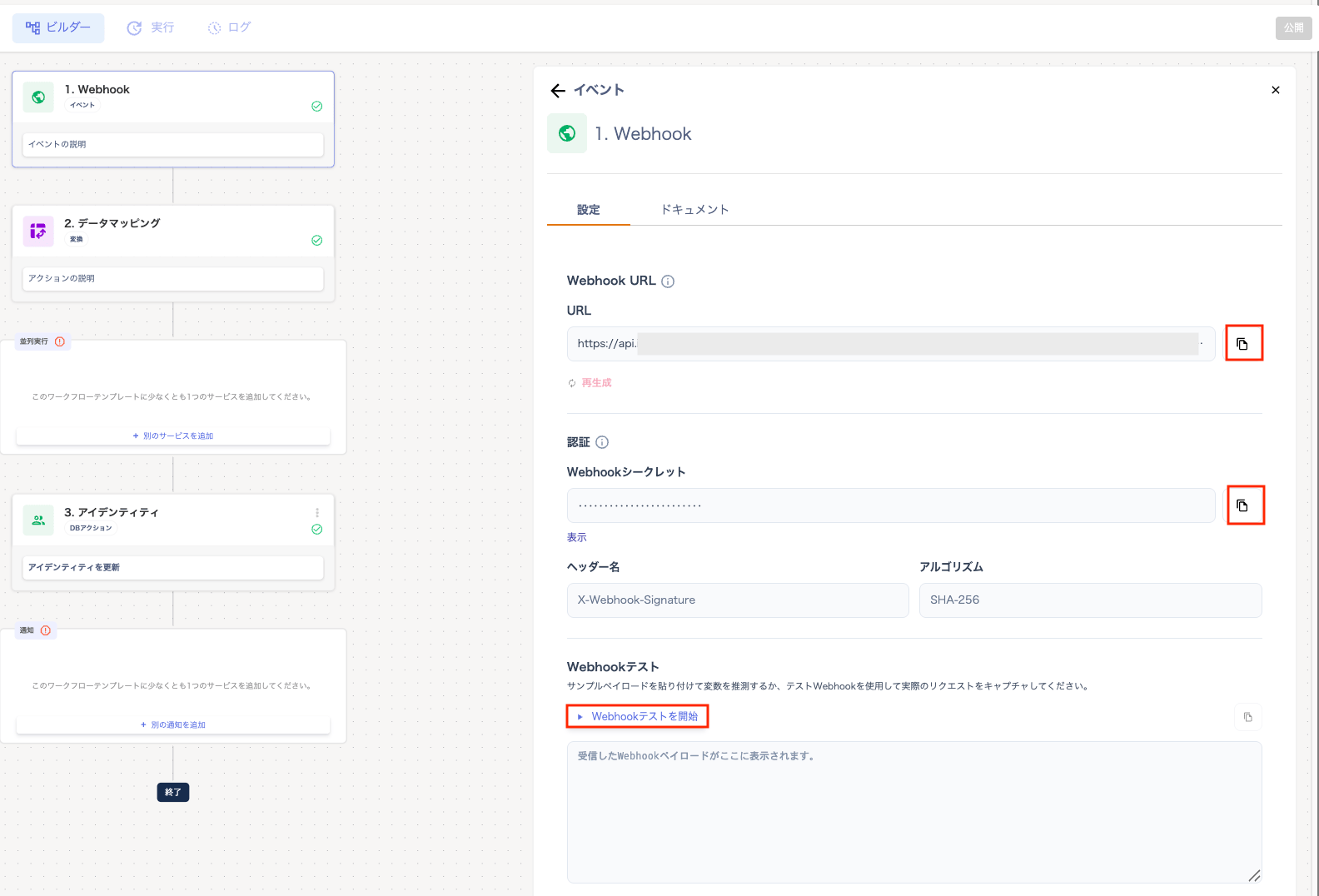Click ヘッダー名 X-Webhook-Signature field

coord(738,600)
